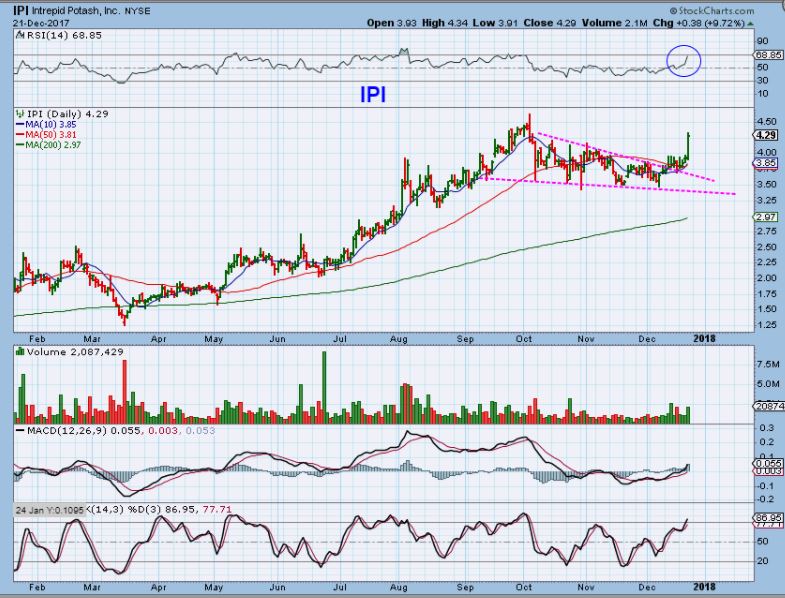Click the IPI ticker symbol in the header
The width and height of the screenshot is (785, 598).
21,10
